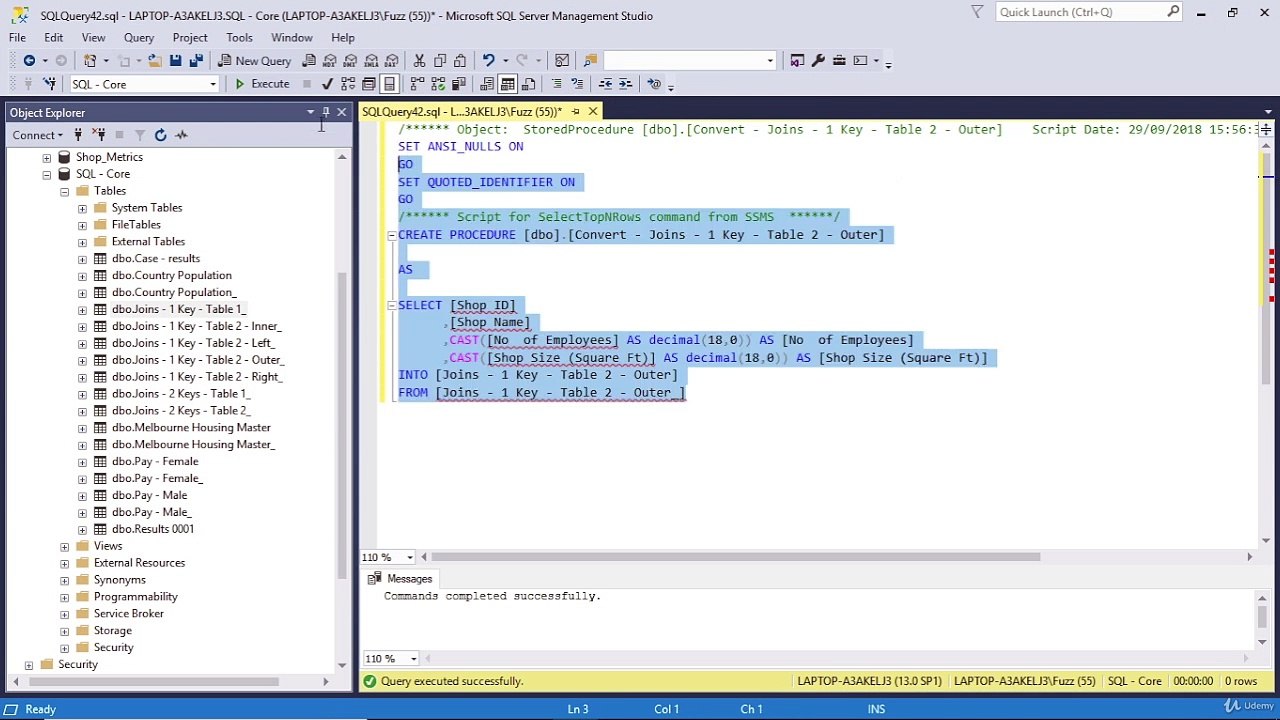1280x720 pixels.
Task: Click the Toolbox icon
Action: 839,61
